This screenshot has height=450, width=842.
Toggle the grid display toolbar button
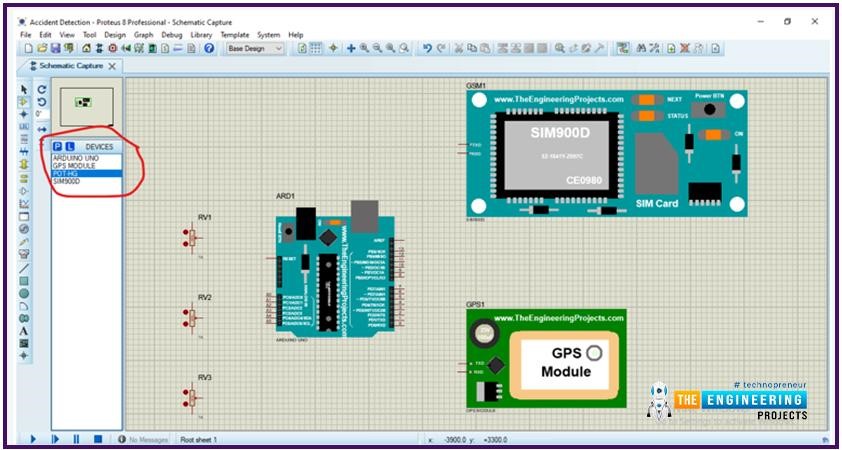tap(316, 48)
